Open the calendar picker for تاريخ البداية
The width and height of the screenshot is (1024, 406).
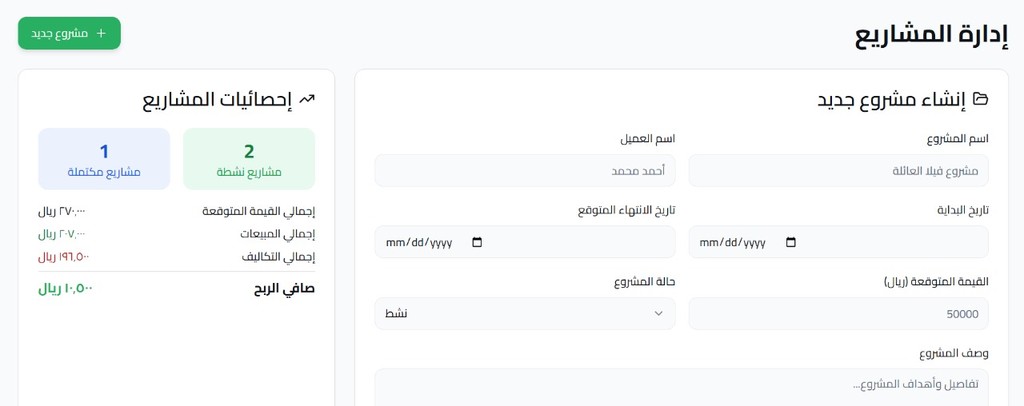click(791, 242)
